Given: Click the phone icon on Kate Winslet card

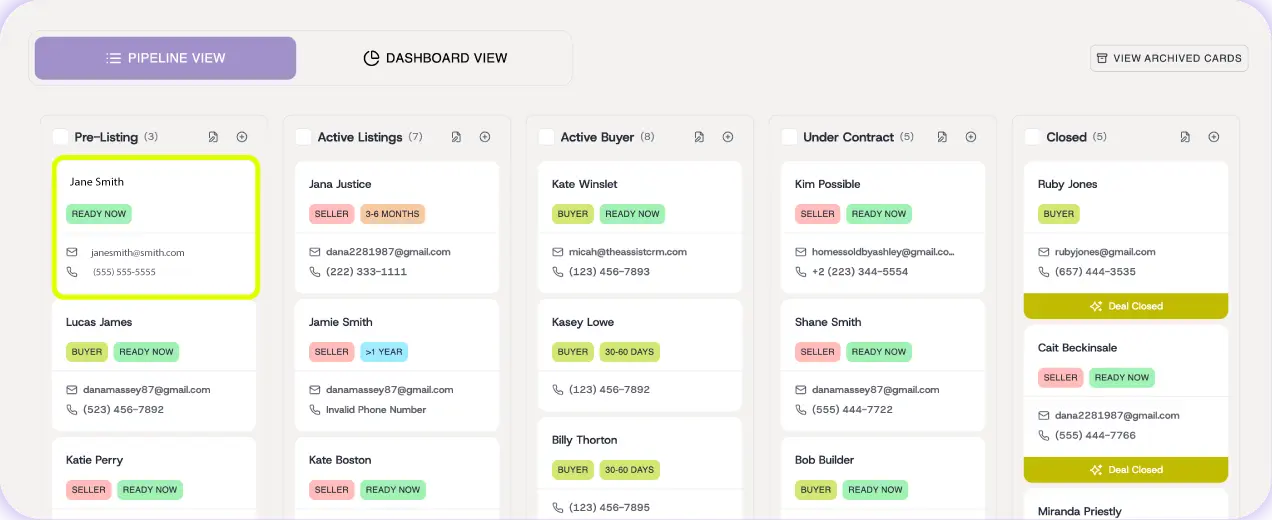Looking at the screenshot, I should click(558, 272).
